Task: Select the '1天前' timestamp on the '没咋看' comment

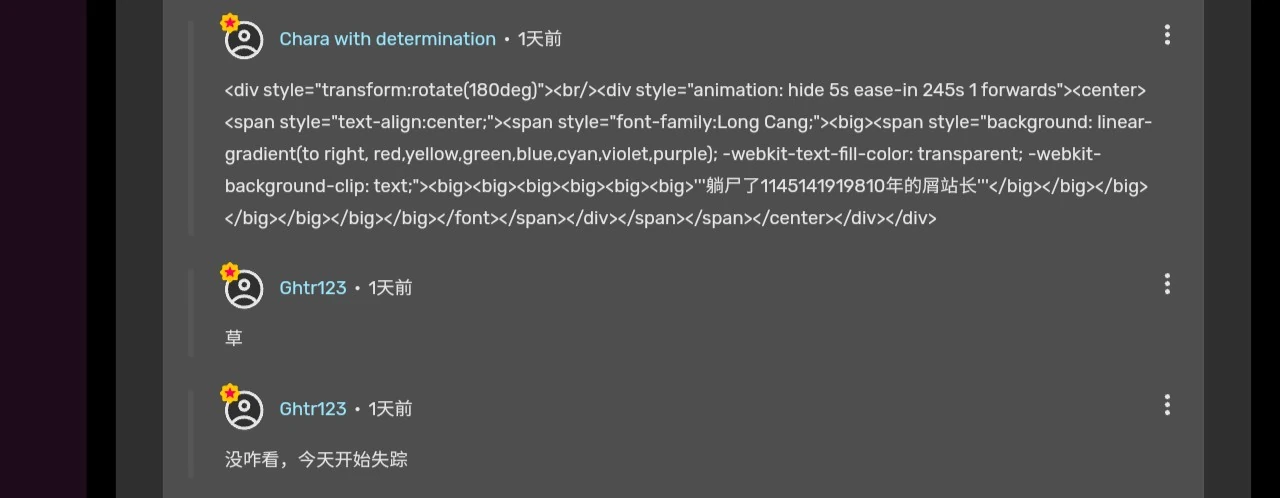Action: click(x=390, y=409)
